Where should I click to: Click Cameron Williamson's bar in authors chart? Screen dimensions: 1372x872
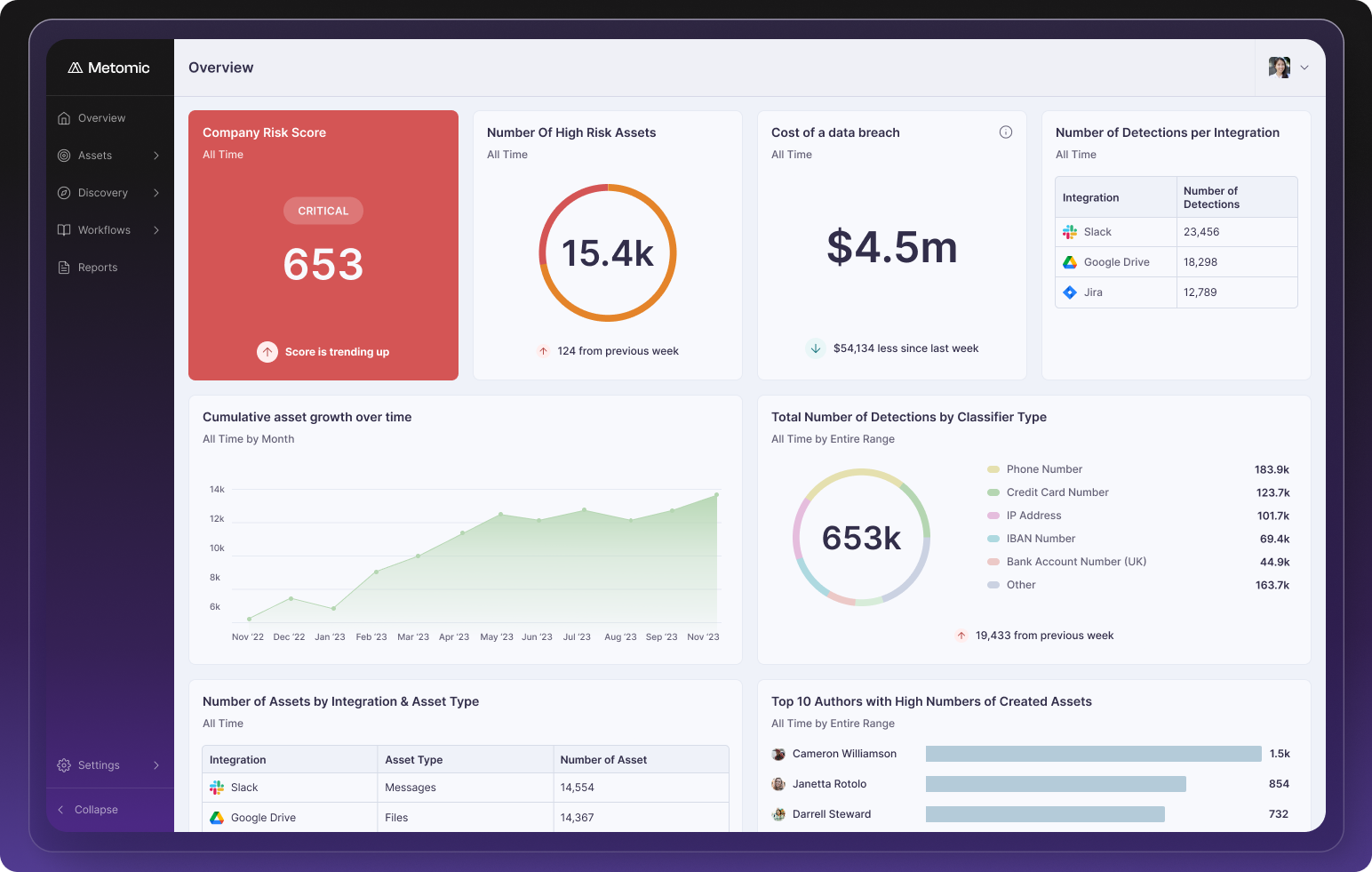click(1093, 754)
